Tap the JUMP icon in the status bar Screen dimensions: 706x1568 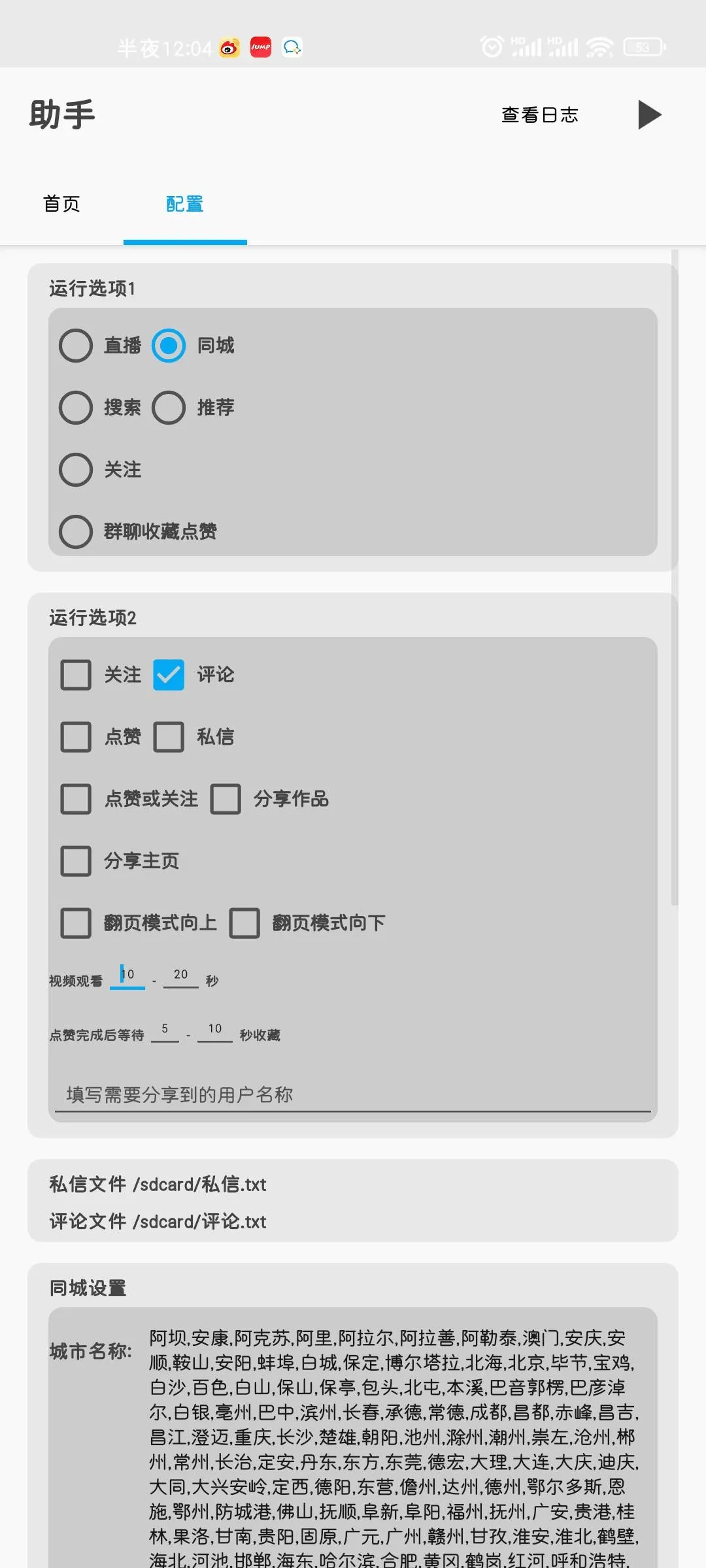tap(260, 47)
